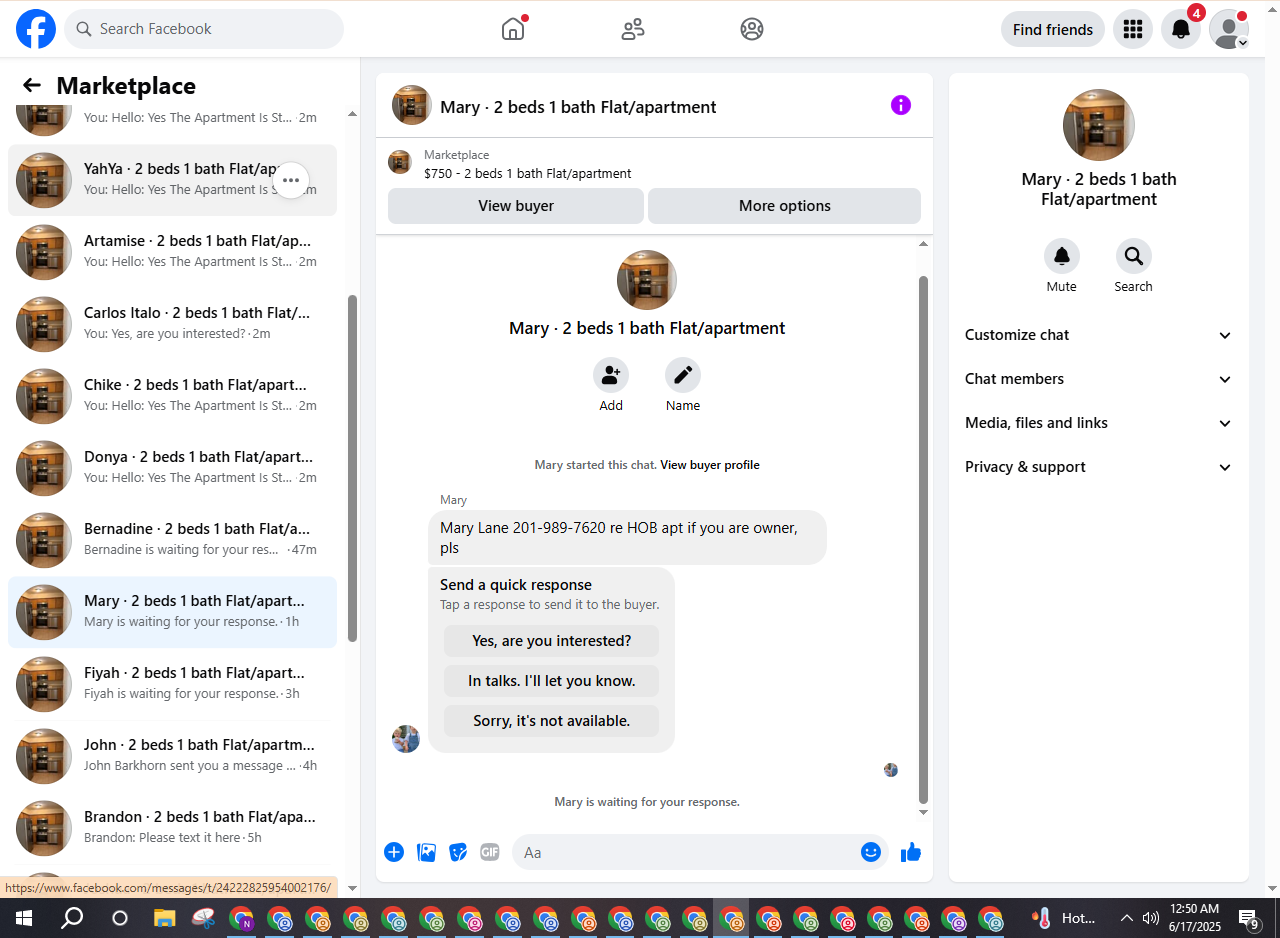The width and height of the screenshot is (1280, 938).
Task: Open the View buyer profile link
Action: pos(710,465)
